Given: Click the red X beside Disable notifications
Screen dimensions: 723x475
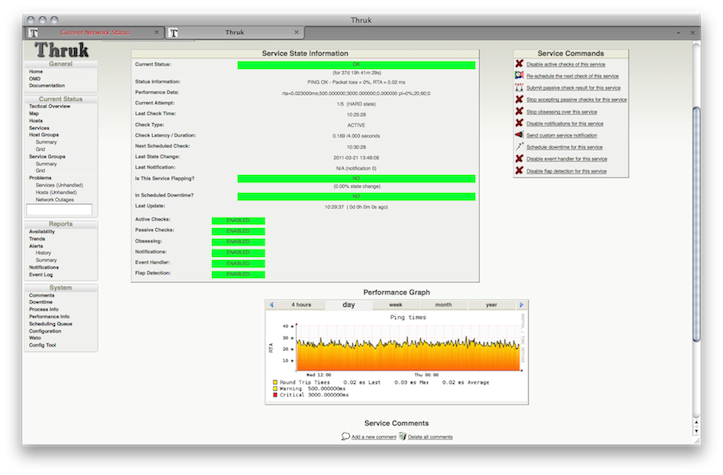Looking at the screenshot, I should click(x=519, y=123).
